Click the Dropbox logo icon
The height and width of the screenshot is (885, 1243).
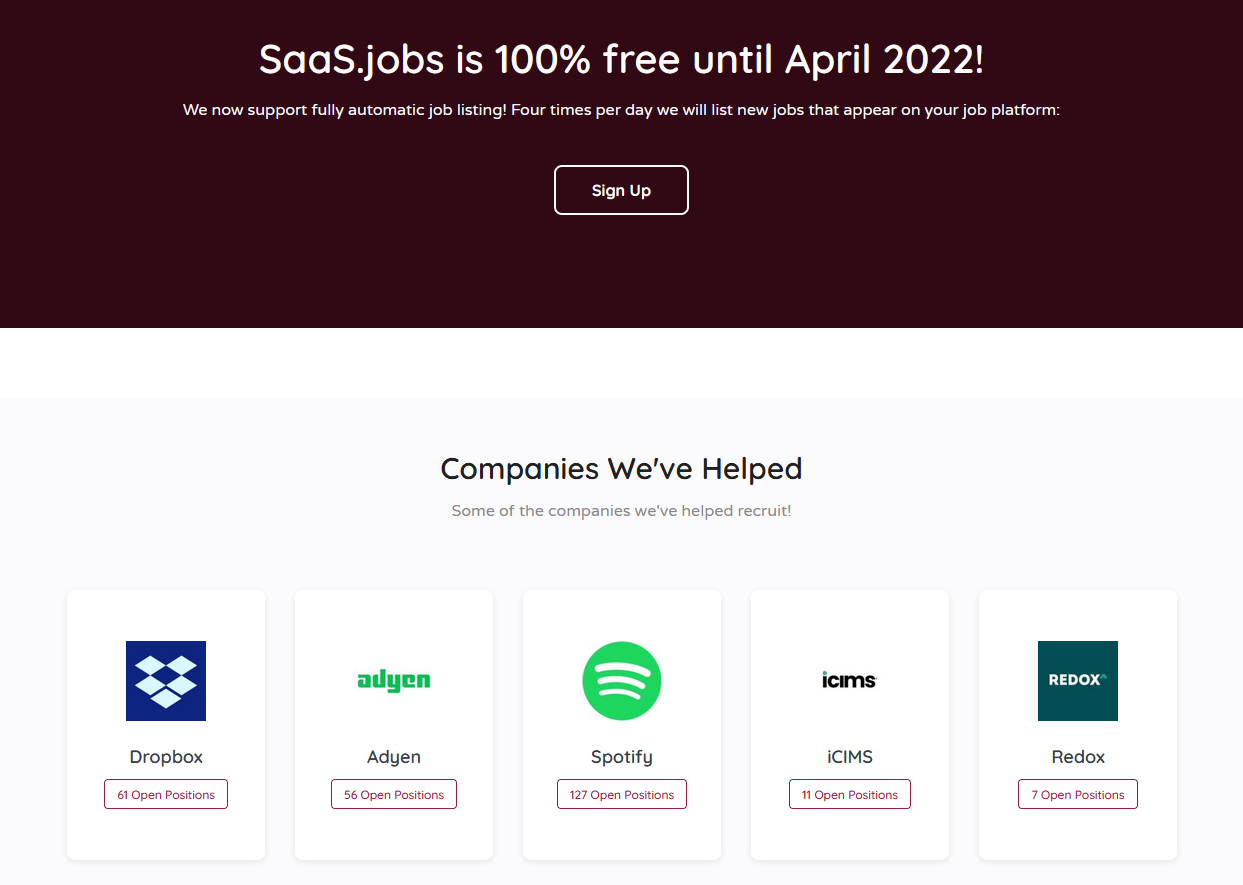pyautogui.click(x=165, y=681)
